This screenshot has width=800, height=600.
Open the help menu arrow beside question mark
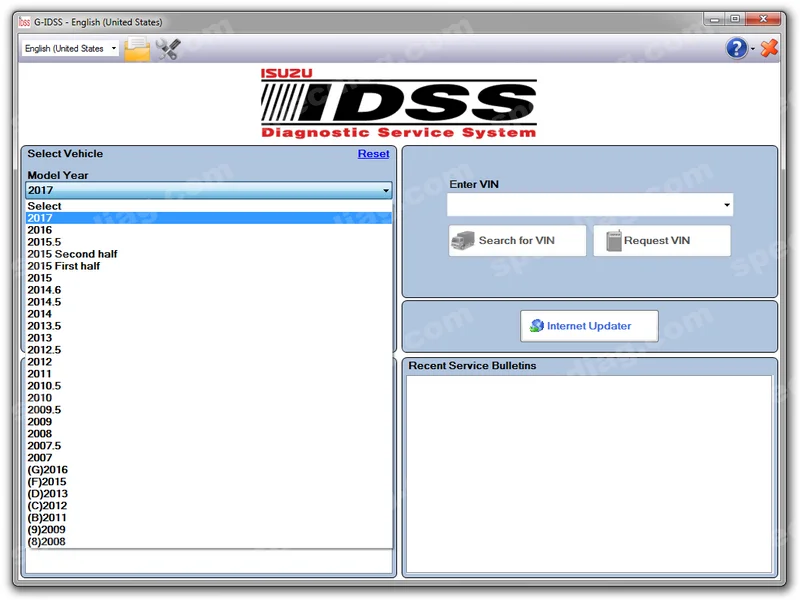pos(753,49)
